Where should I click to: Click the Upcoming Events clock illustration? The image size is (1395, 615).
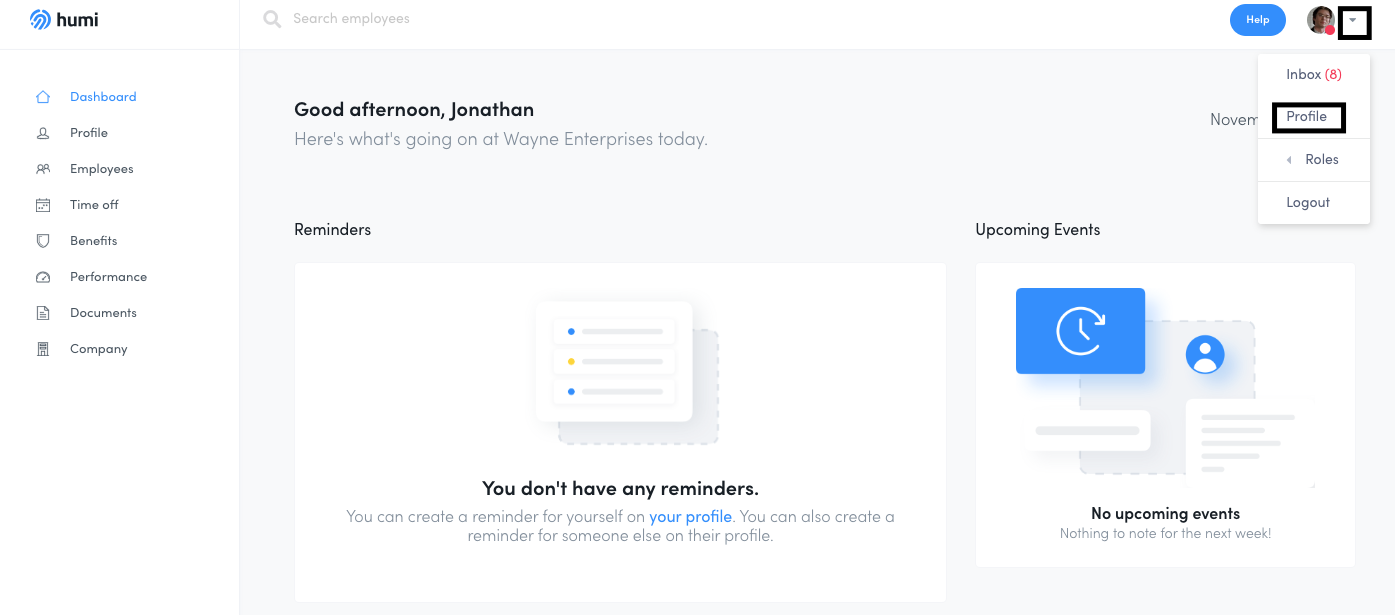[x=1080, y=331]
